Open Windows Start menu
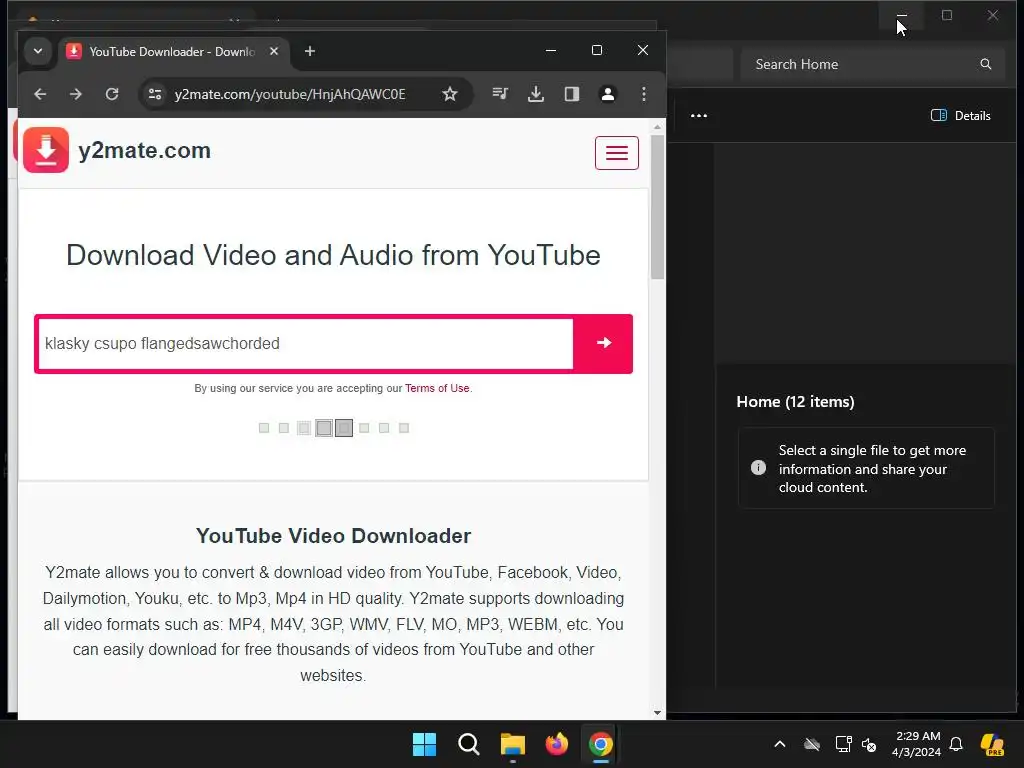 point(424,744)
